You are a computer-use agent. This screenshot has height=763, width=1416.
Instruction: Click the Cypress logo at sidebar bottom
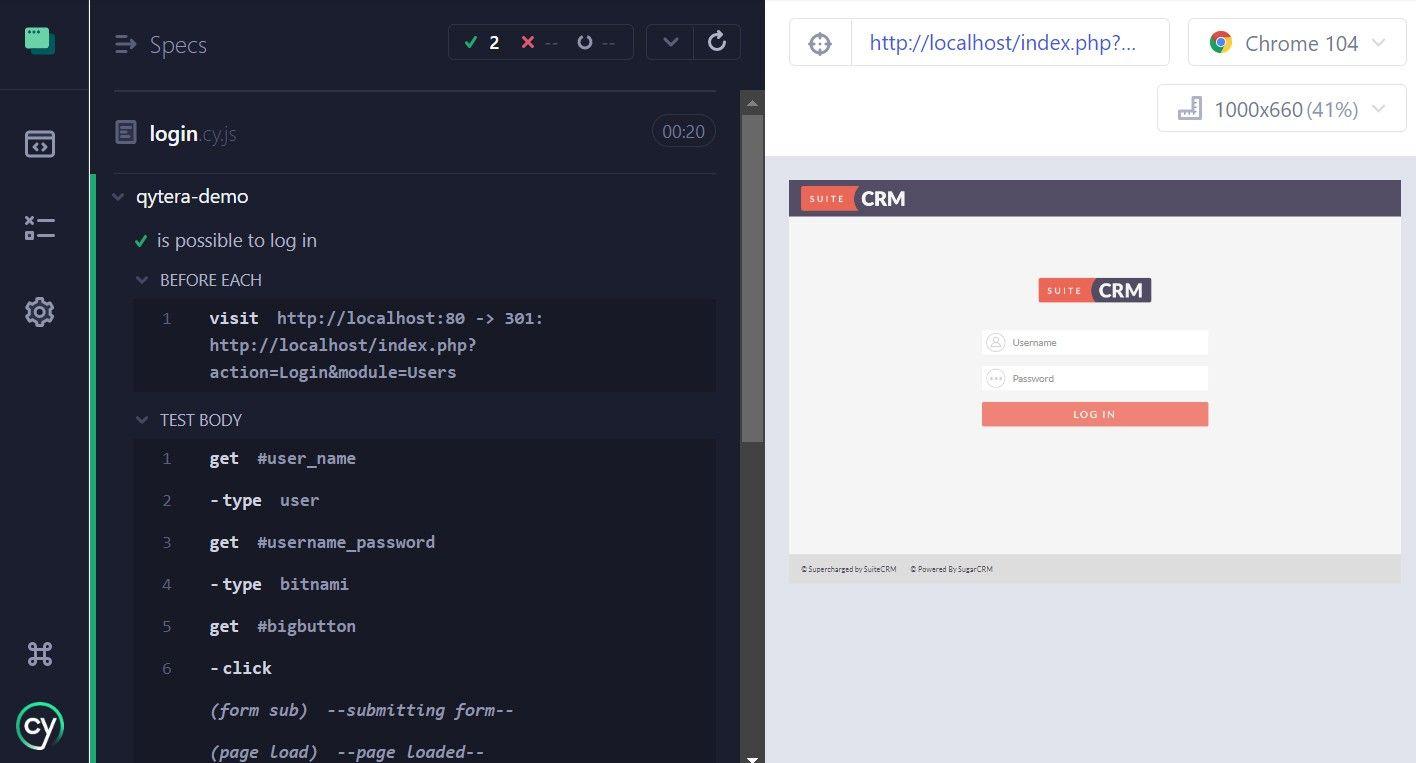(x=39, y=726)
